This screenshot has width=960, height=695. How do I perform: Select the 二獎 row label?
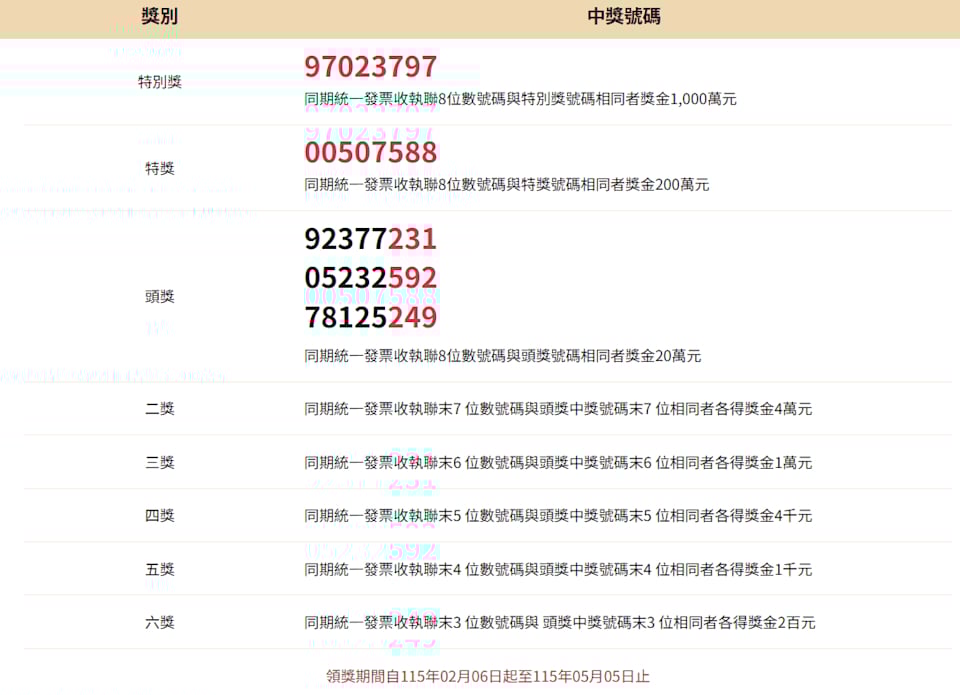[160, 409]
